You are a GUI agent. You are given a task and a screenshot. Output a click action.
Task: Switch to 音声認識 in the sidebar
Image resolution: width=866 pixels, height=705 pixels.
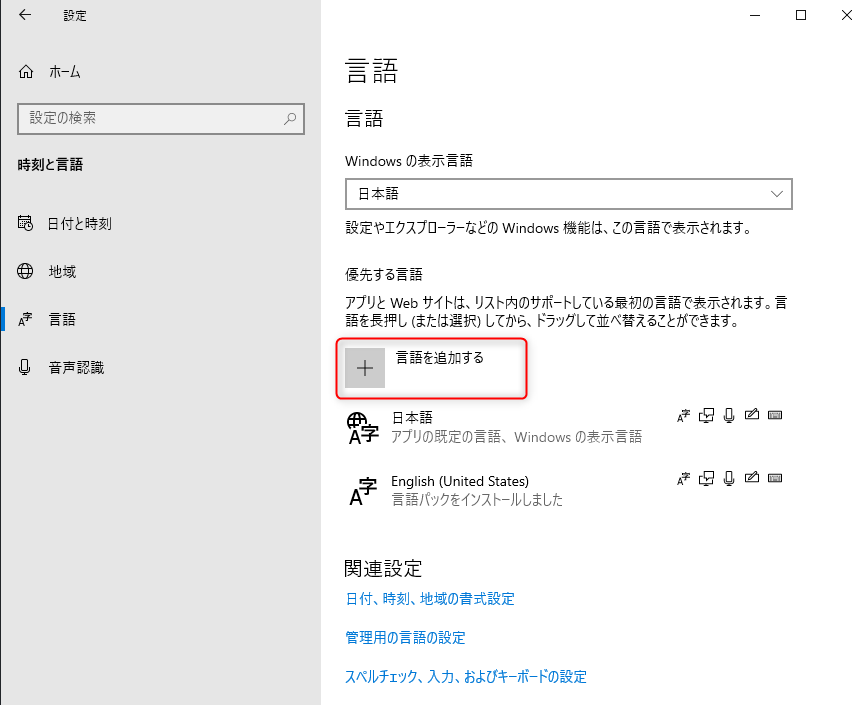coord(76,368)
